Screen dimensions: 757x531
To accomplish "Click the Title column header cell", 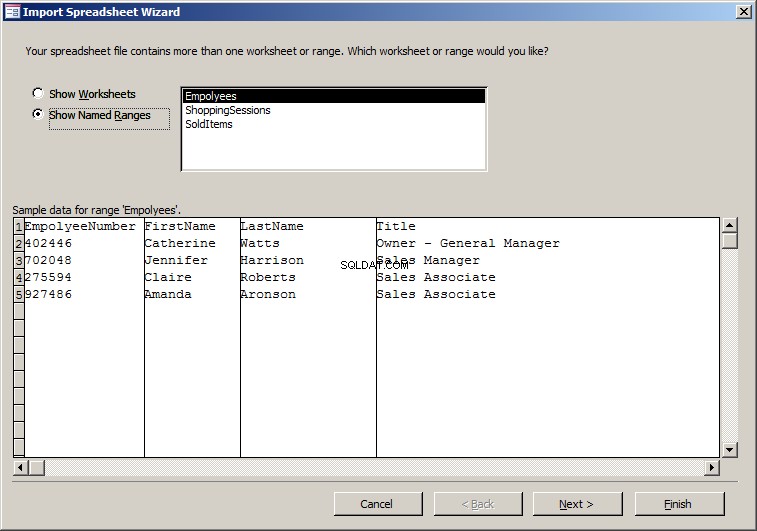I will (548, 226).
